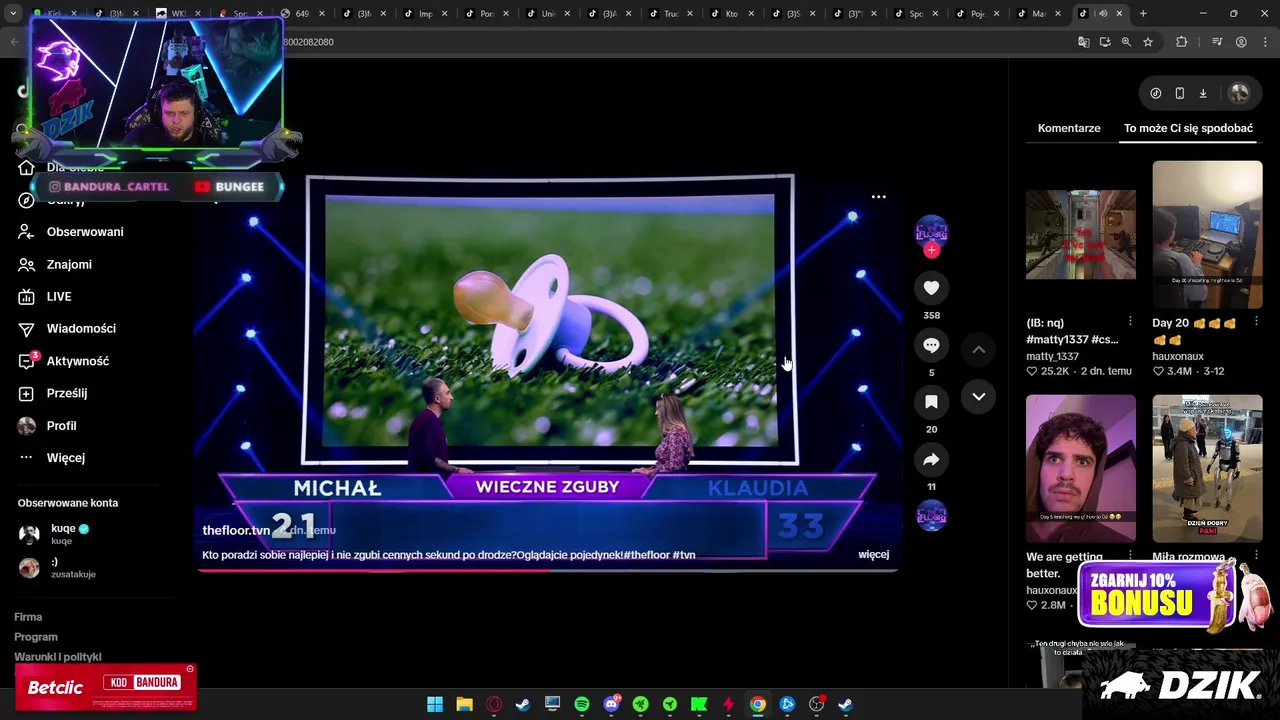Viewport: 1280px width, 720px height.
Task: Open options for the Day 20 video card
Action: 1256,322
